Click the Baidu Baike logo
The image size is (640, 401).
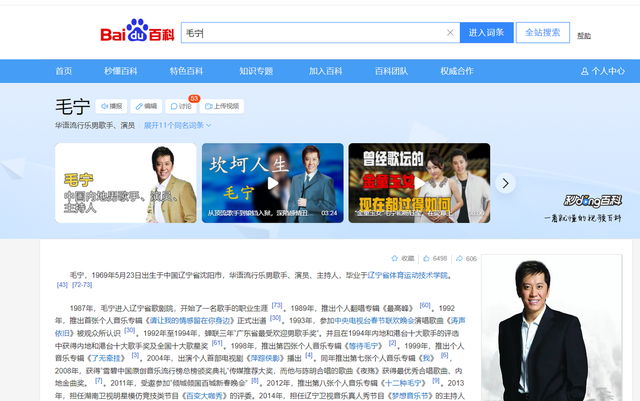[138, 31]
